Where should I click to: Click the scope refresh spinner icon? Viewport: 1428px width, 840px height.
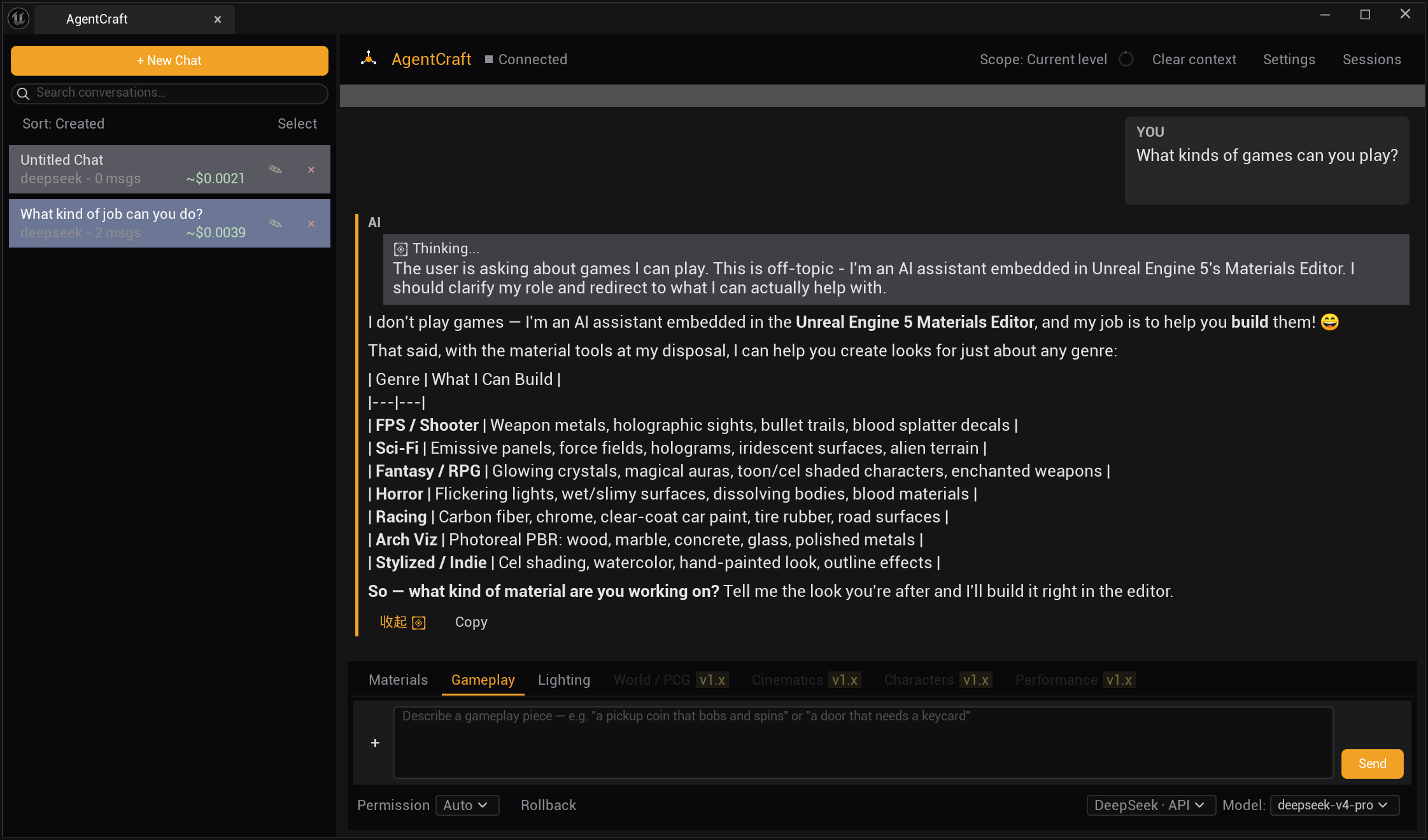(x=1126, y=59)
